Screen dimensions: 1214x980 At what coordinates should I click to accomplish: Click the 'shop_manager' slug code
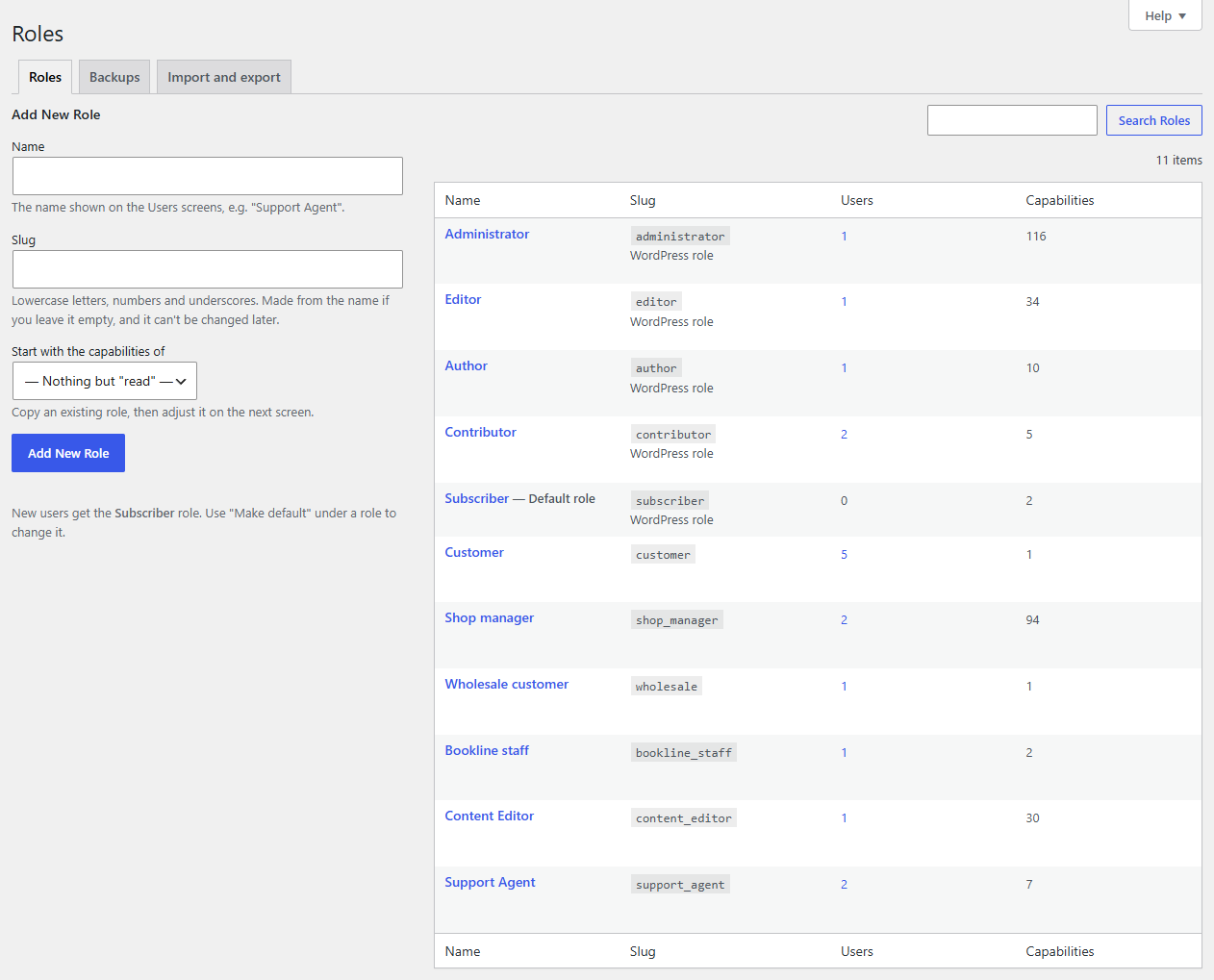pos(676,619)
